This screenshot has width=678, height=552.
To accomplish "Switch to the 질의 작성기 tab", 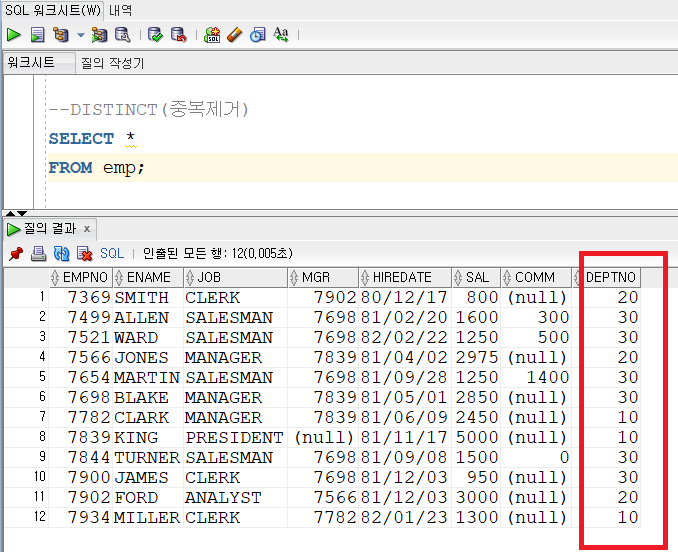I will (x=112, y=63).
